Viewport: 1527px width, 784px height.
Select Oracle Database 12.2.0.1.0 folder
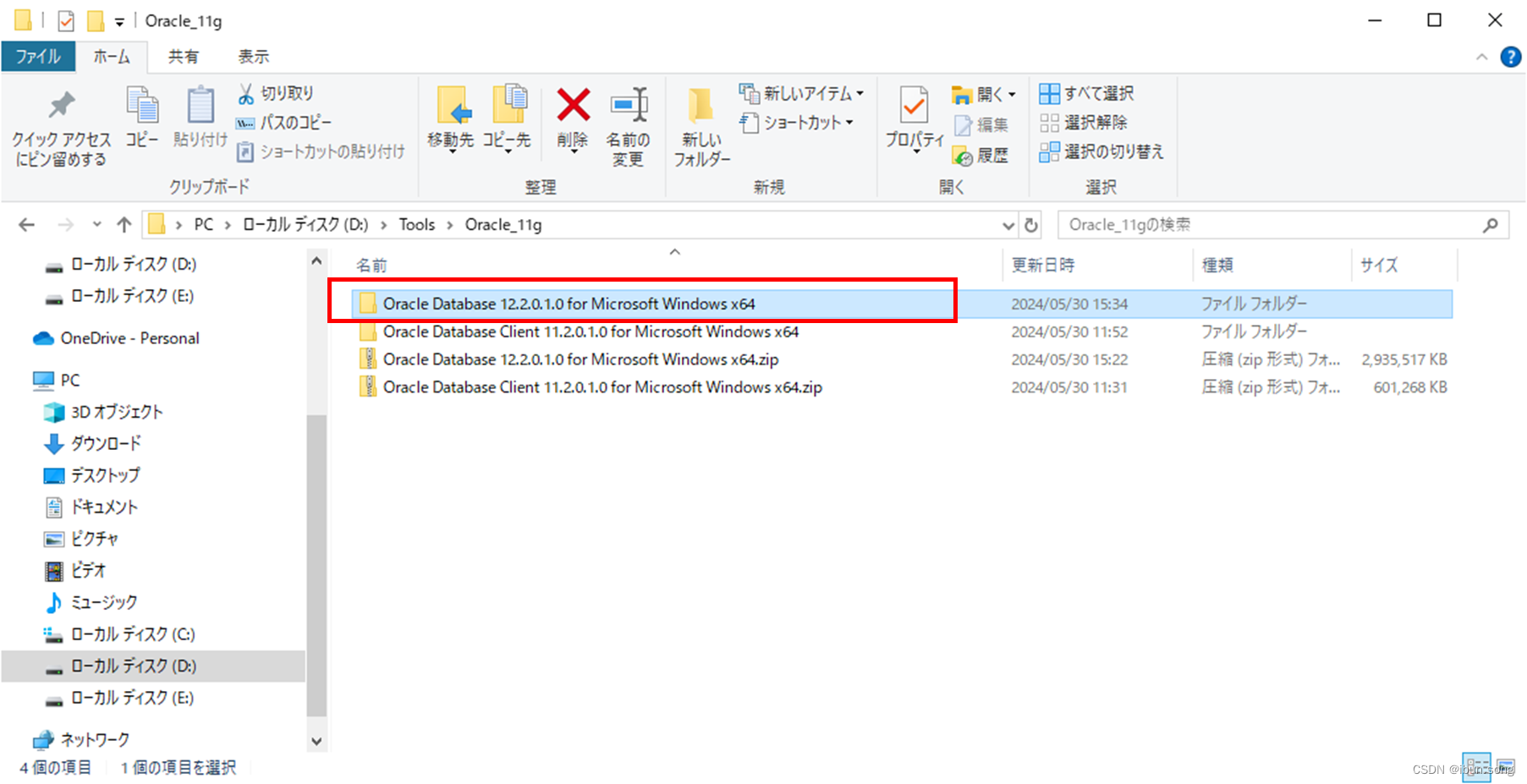coord(902,304)
